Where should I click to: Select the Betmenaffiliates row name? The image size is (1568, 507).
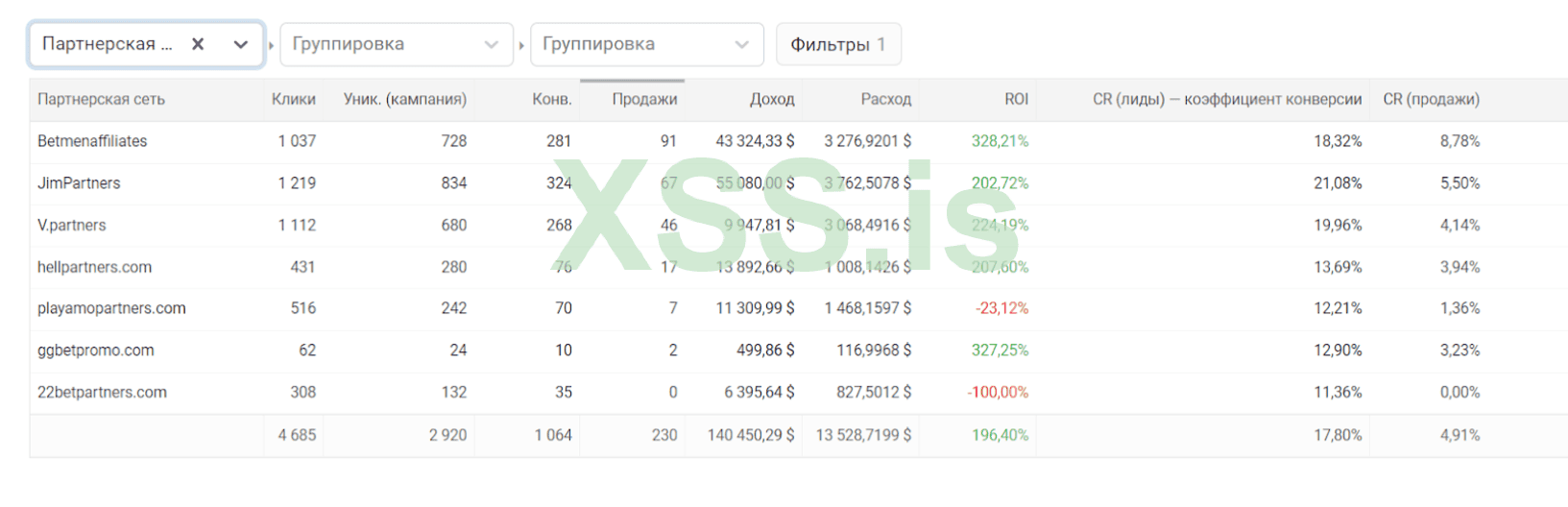pos(92,141)
